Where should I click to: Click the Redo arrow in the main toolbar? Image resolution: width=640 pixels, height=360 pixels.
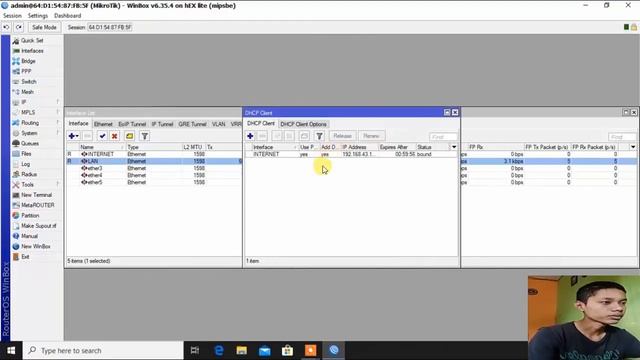point(19,27)
